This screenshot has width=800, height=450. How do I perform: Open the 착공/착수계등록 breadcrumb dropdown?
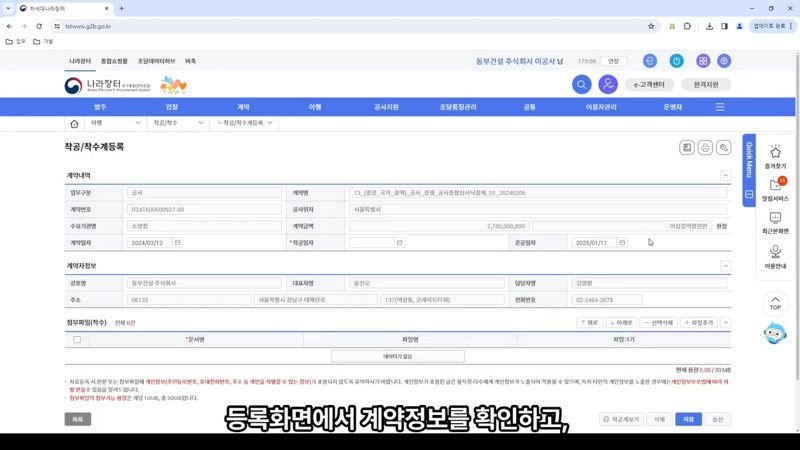click(x=245, y=123)
